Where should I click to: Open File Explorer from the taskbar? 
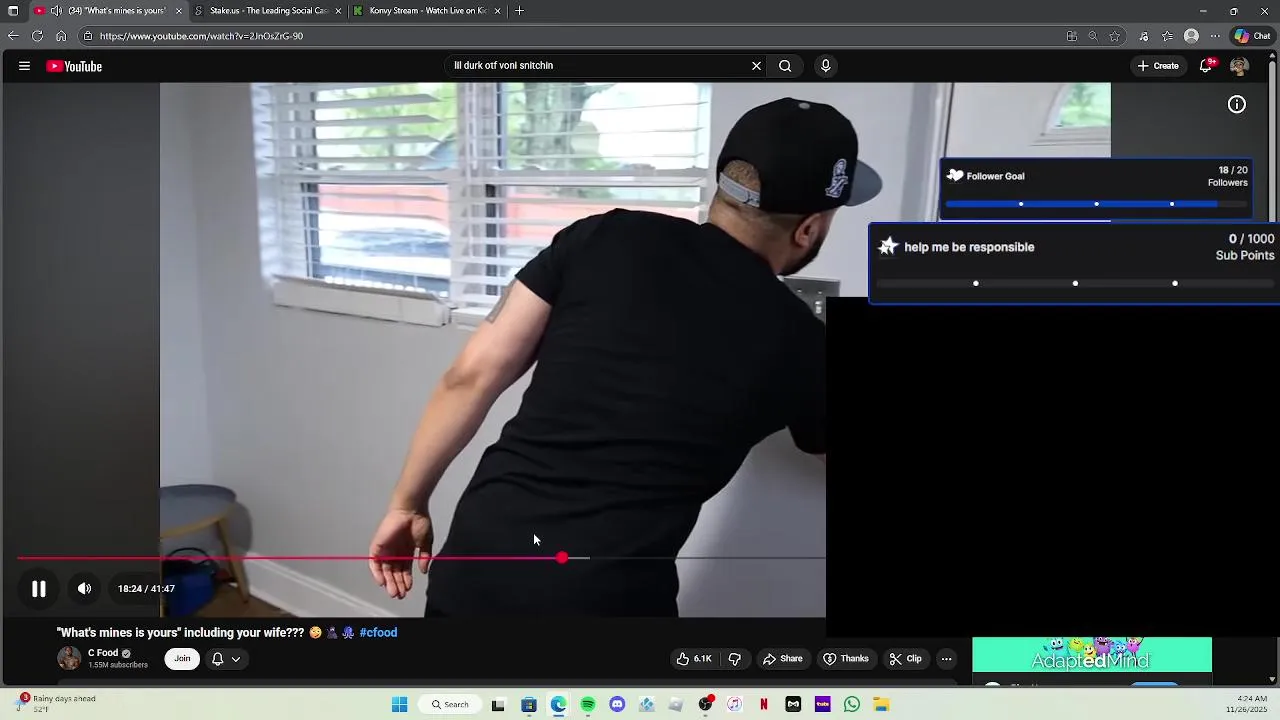(881, 704)
